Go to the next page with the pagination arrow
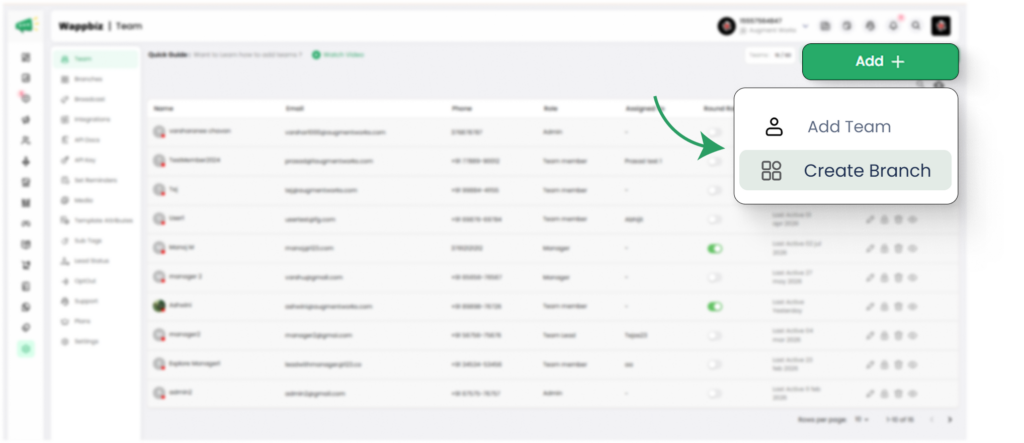Image resolution: width=1024 pixels, height=443 pixels. click(950, 419)
